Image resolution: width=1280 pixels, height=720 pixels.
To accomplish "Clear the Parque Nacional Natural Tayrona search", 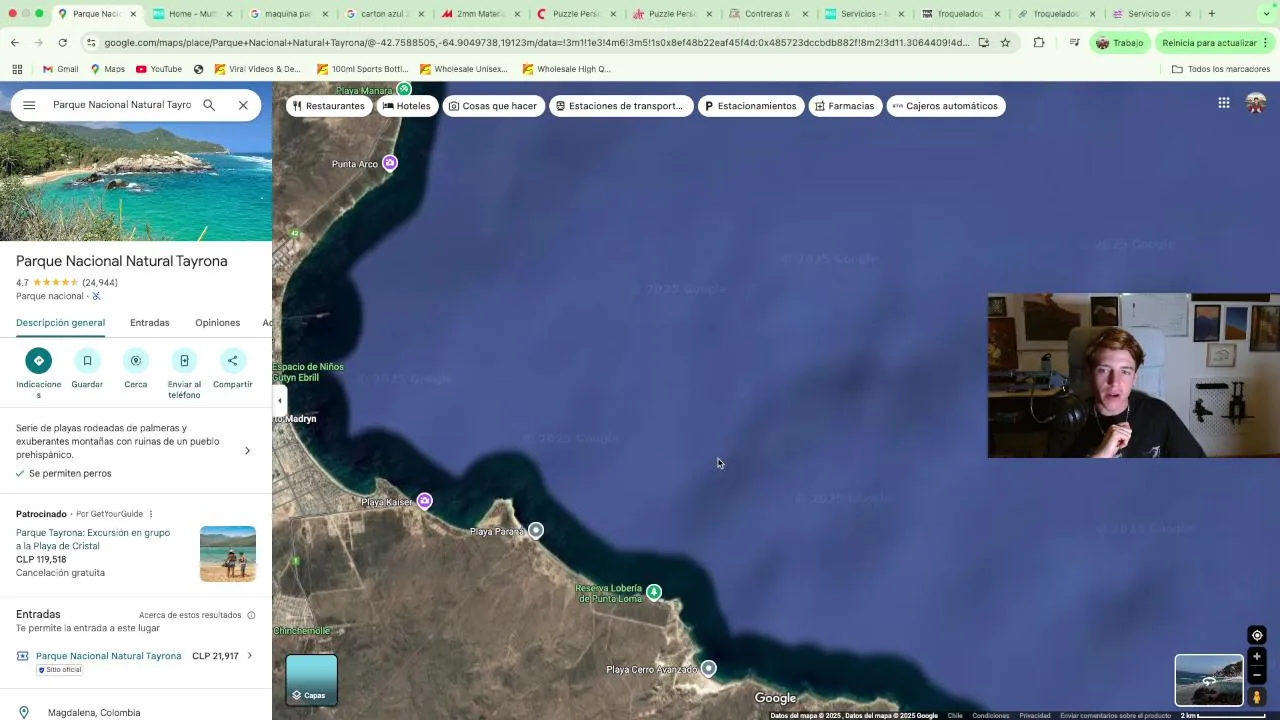I will click(243, 105).
